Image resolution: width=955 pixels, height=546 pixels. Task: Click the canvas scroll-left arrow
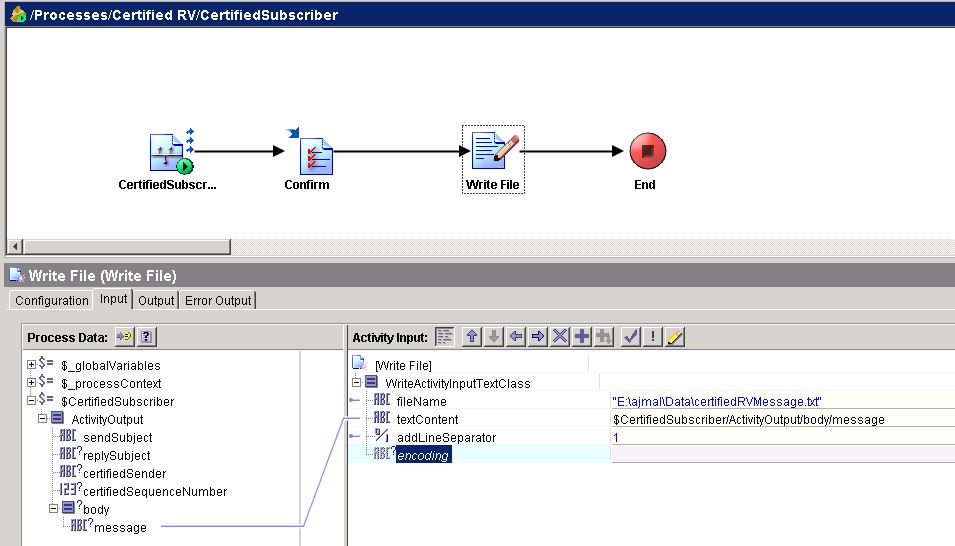tap(15, 247)
